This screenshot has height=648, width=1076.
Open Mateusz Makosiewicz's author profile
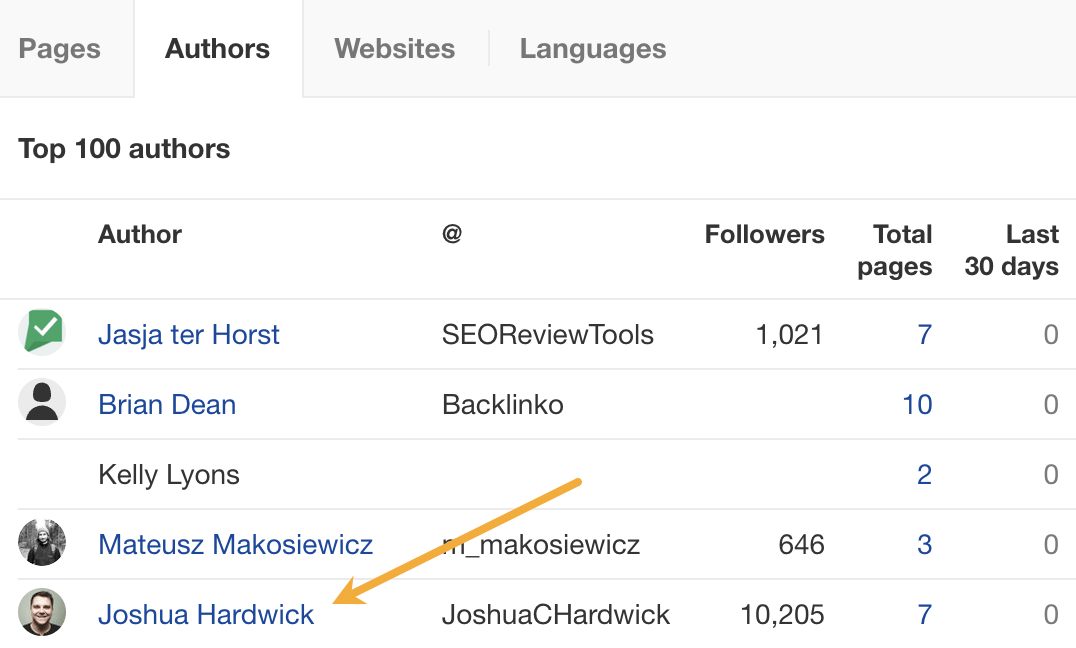tap(235, 544)
